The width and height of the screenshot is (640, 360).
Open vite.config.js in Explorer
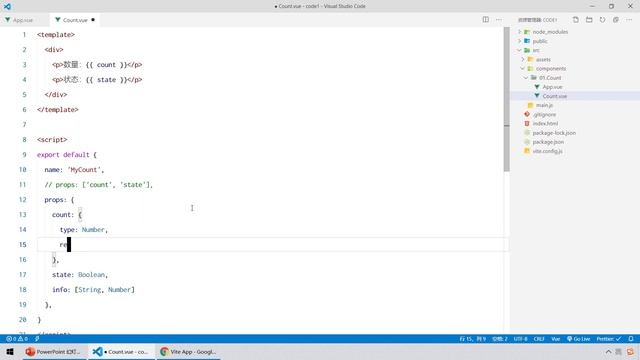(547, 151)
